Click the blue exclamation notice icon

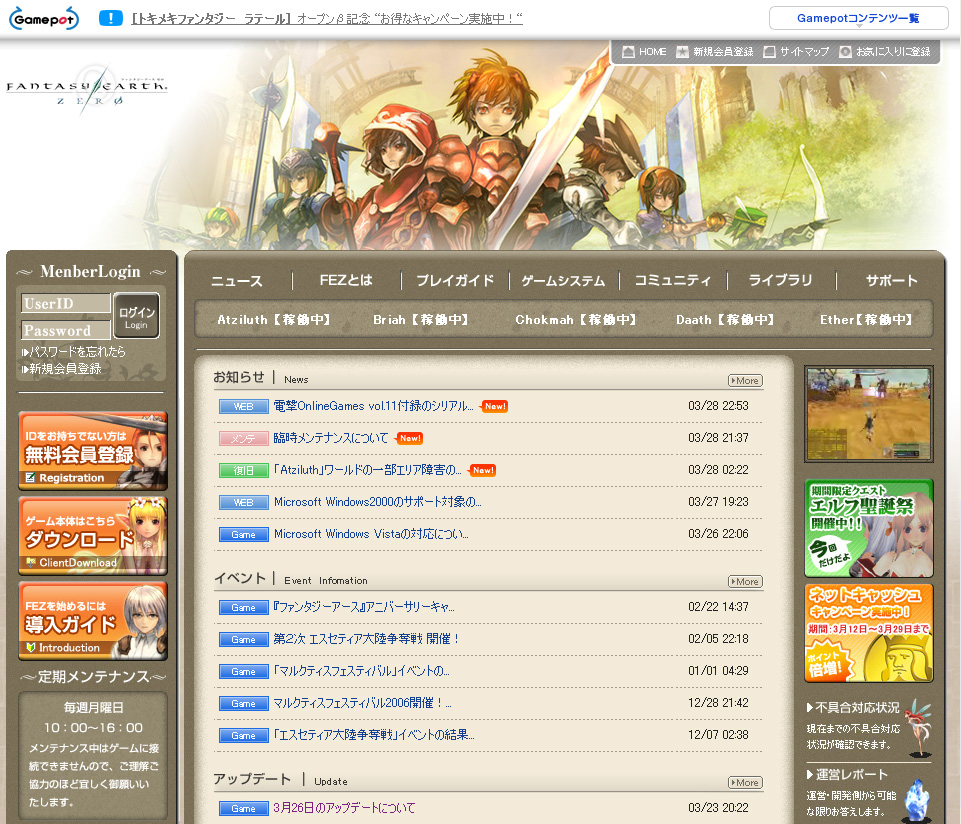[111, 18]
